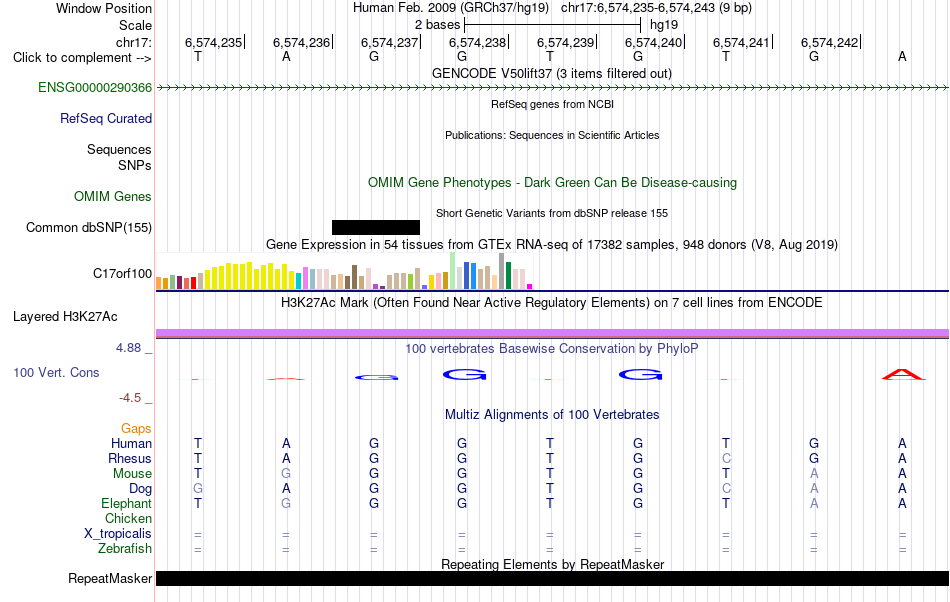This screenshot has height=602, width=950.
Task: Click 'Repeating Elements by RepeatMasker' title
Action: (552, 564)
